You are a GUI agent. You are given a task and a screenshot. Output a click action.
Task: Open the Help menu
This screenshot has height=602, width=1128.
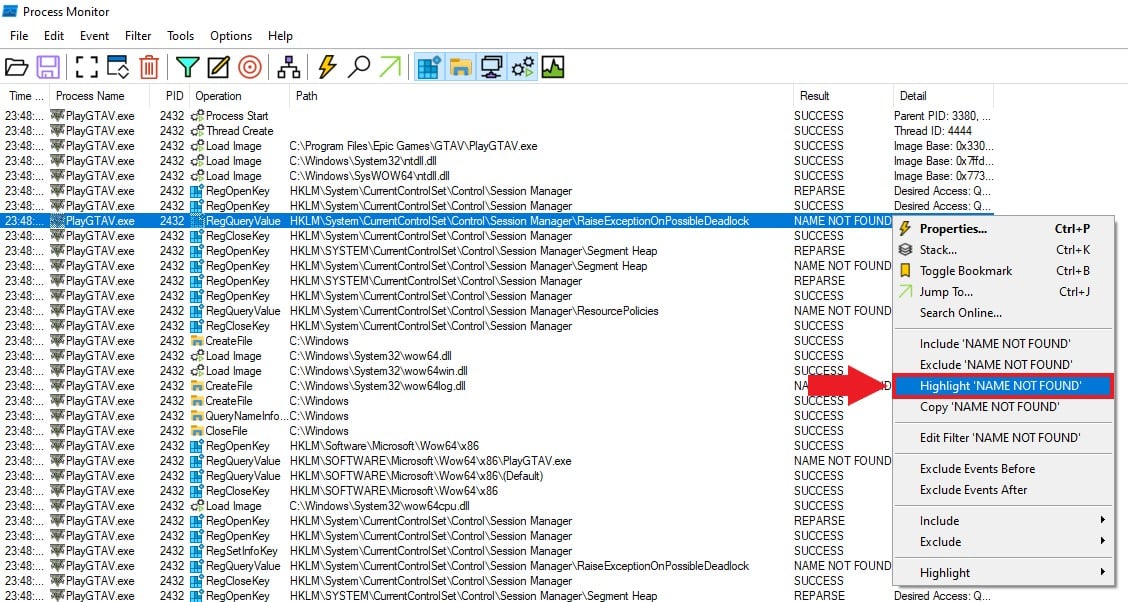pos(281,36)
